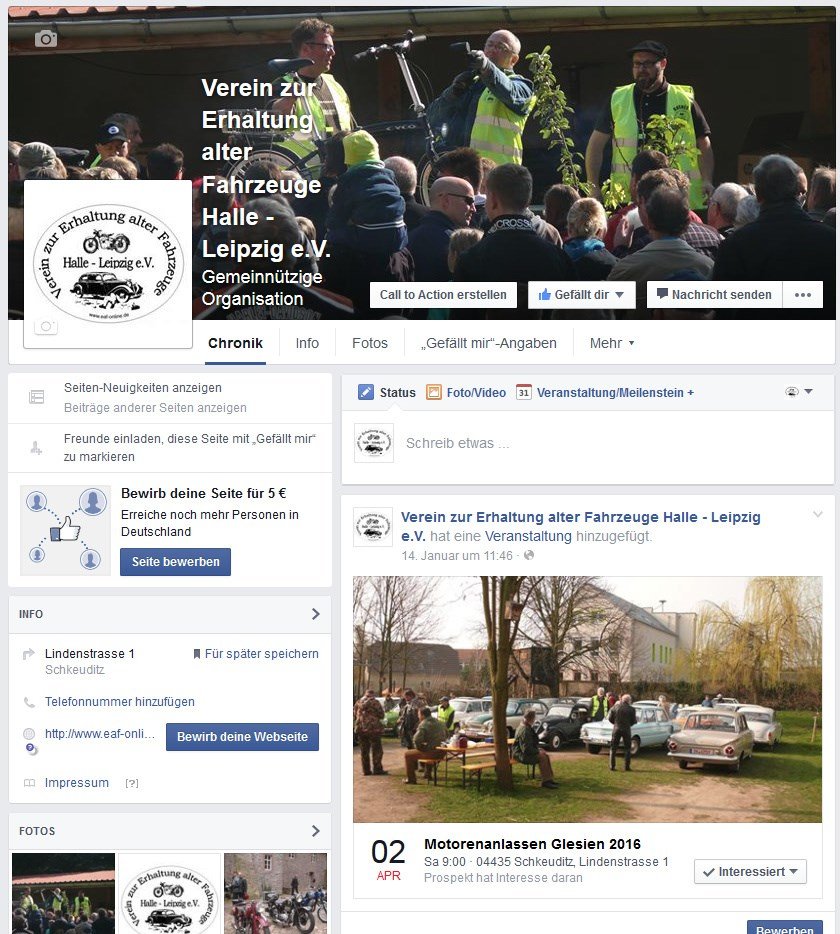Choose the Foto/Video composer option
Viewport: 840px width, 934px height.
coord(466,393)
